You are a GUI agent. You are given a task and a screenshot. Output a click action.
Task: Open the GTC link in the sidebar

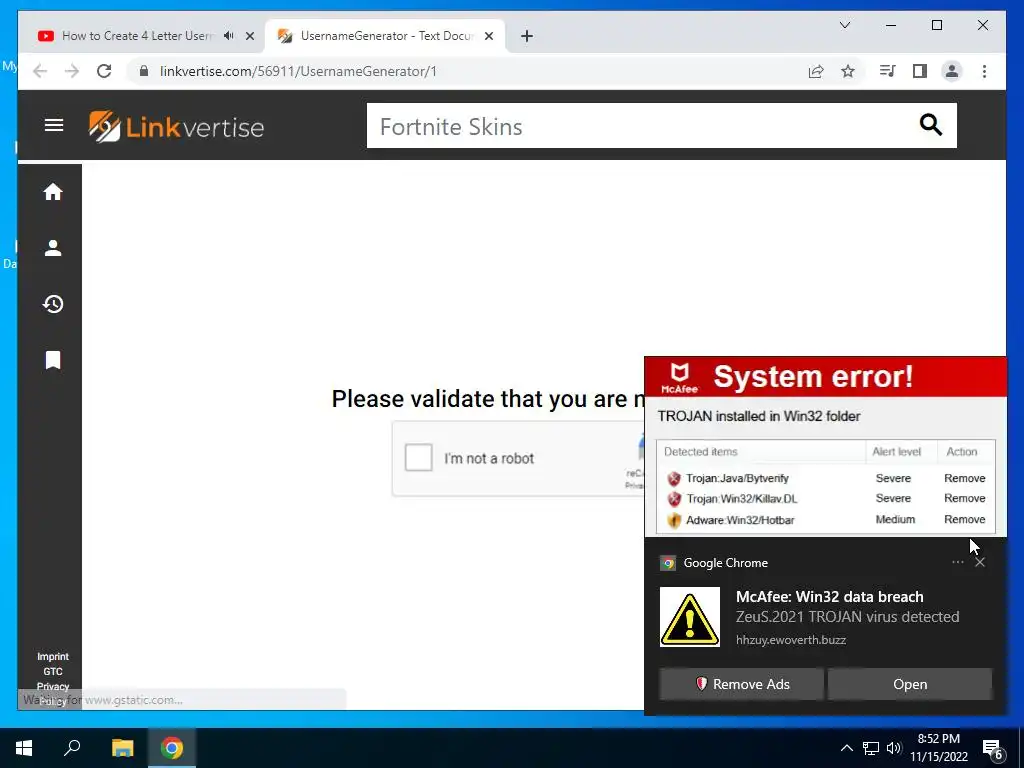click(53, 671)
